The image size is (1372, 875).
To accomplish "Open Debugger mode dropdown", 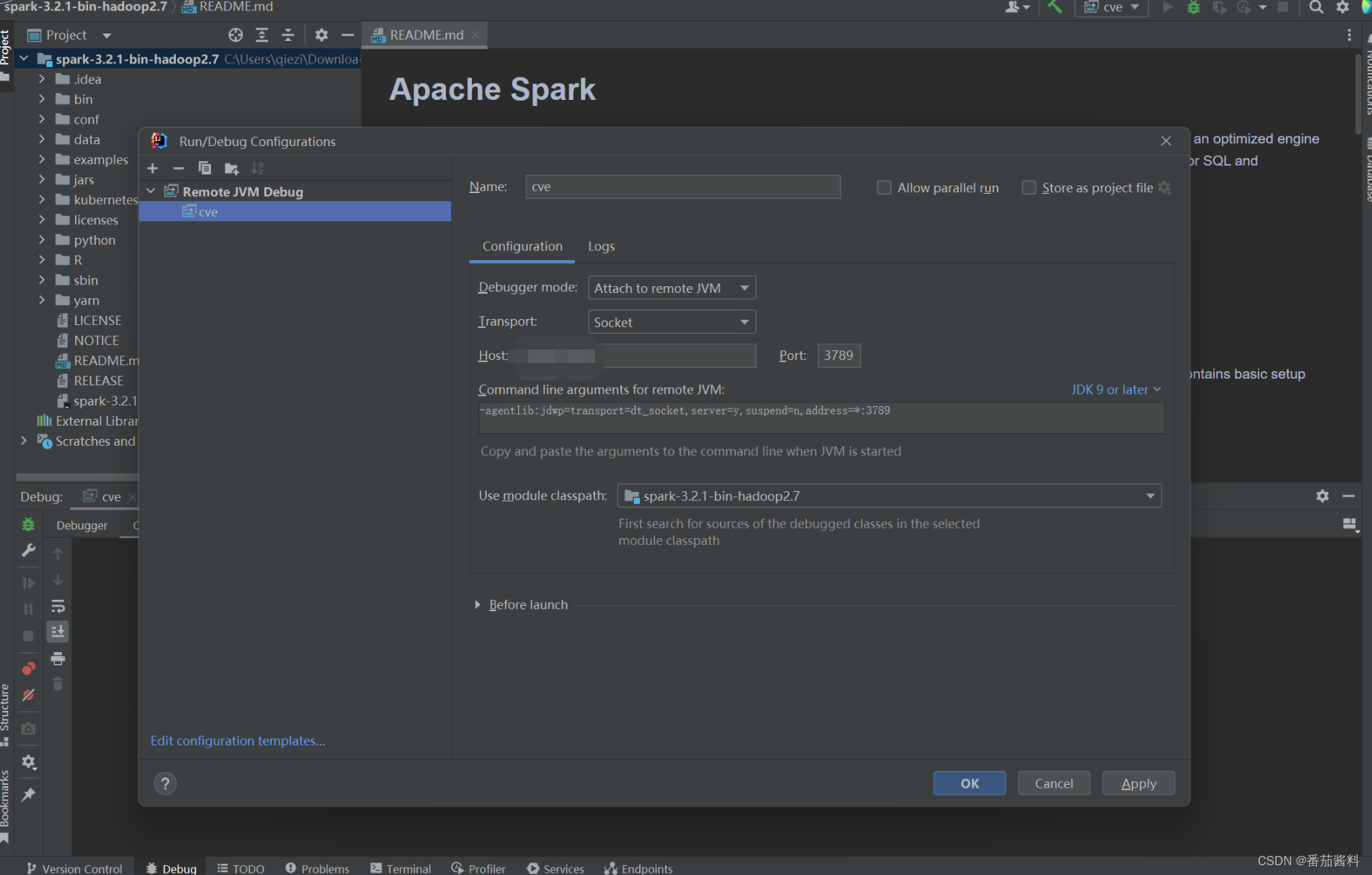I will (x=672, y=288).
